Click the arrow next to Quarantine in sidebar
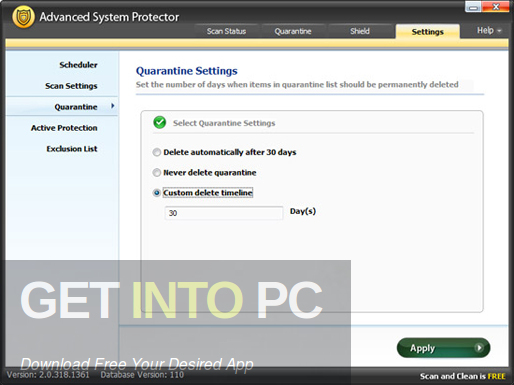 tap(113, 106)
